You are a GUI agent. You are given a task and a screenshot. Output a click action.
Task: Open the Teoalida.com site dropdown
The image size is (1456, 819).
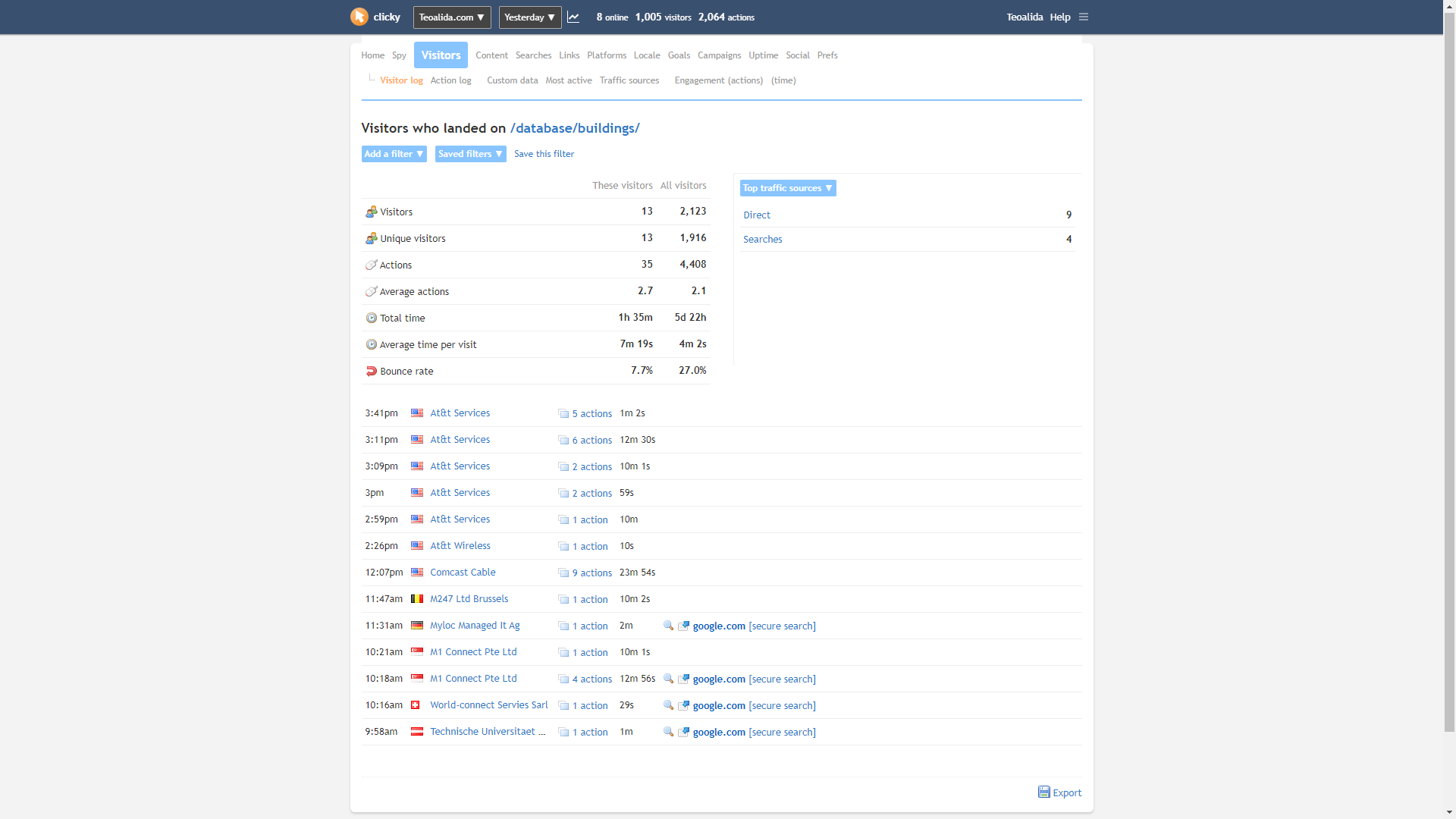(452, 17)
